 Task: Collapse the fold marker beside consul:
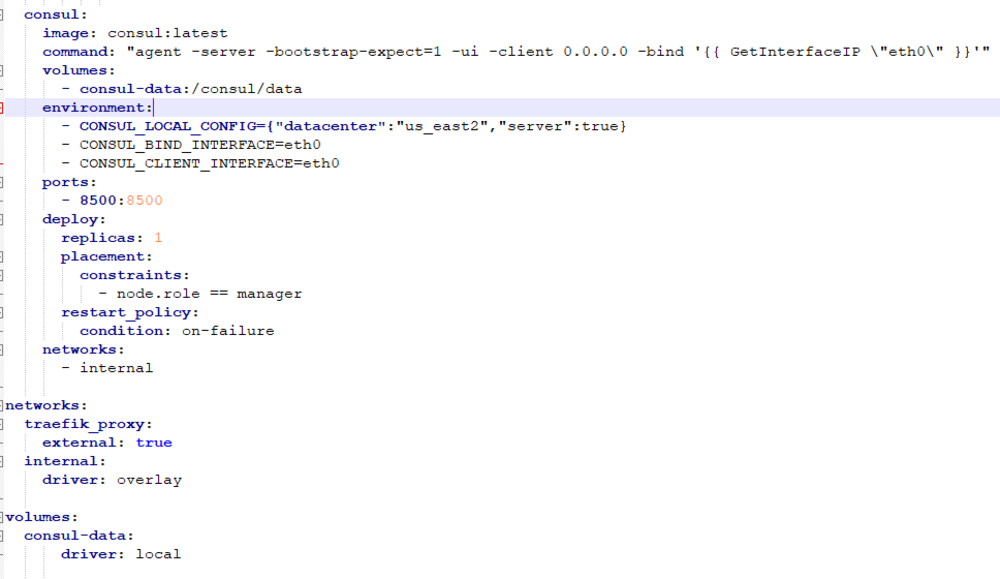1,15
